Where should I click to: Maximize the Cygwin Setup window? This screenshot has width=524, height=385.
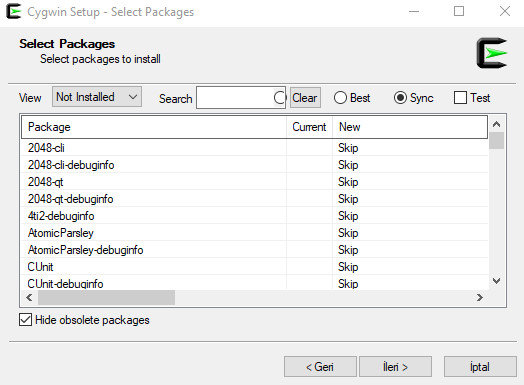click(459, 12)
